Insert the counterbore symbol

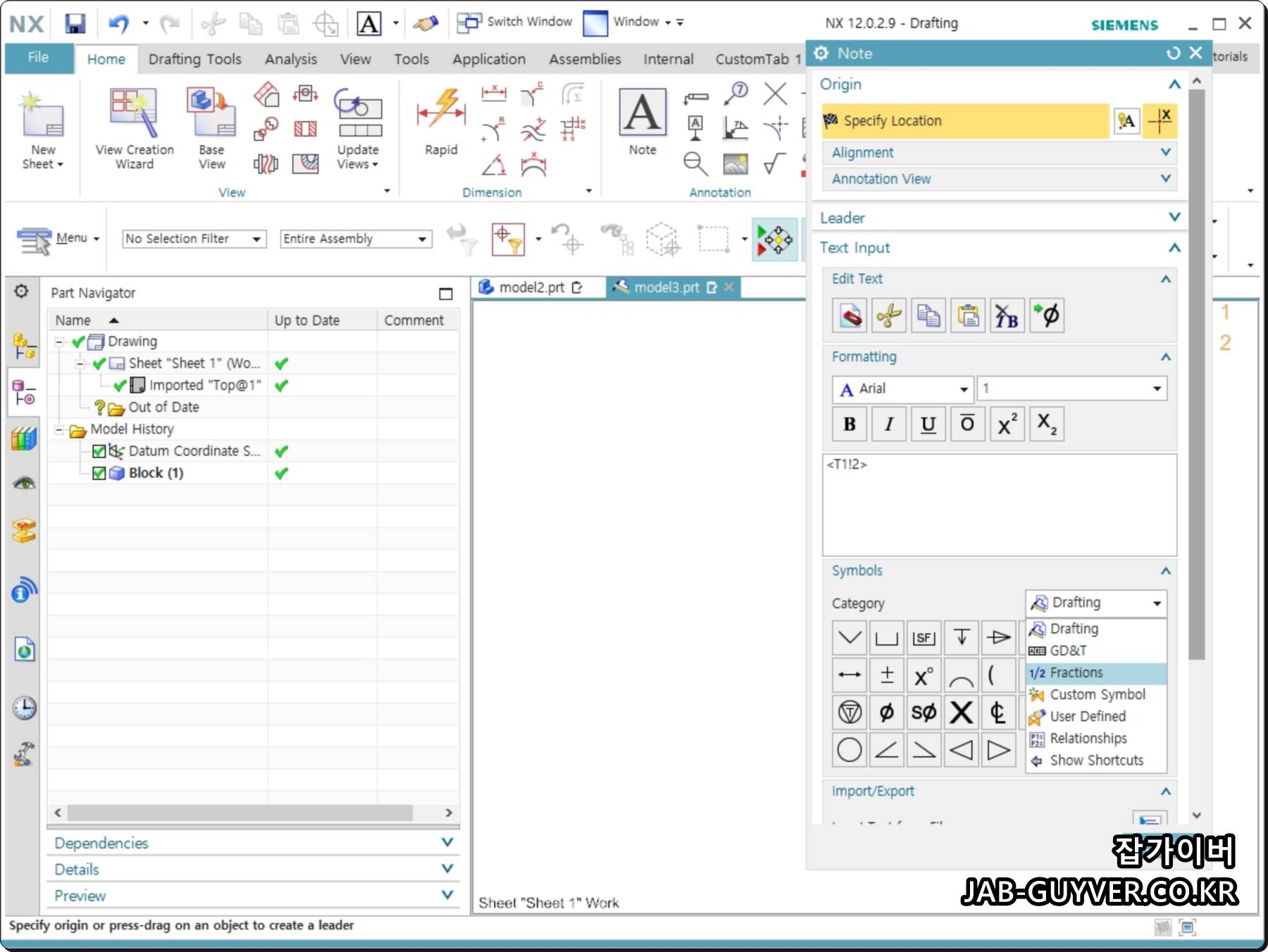[x=887, y=638]
